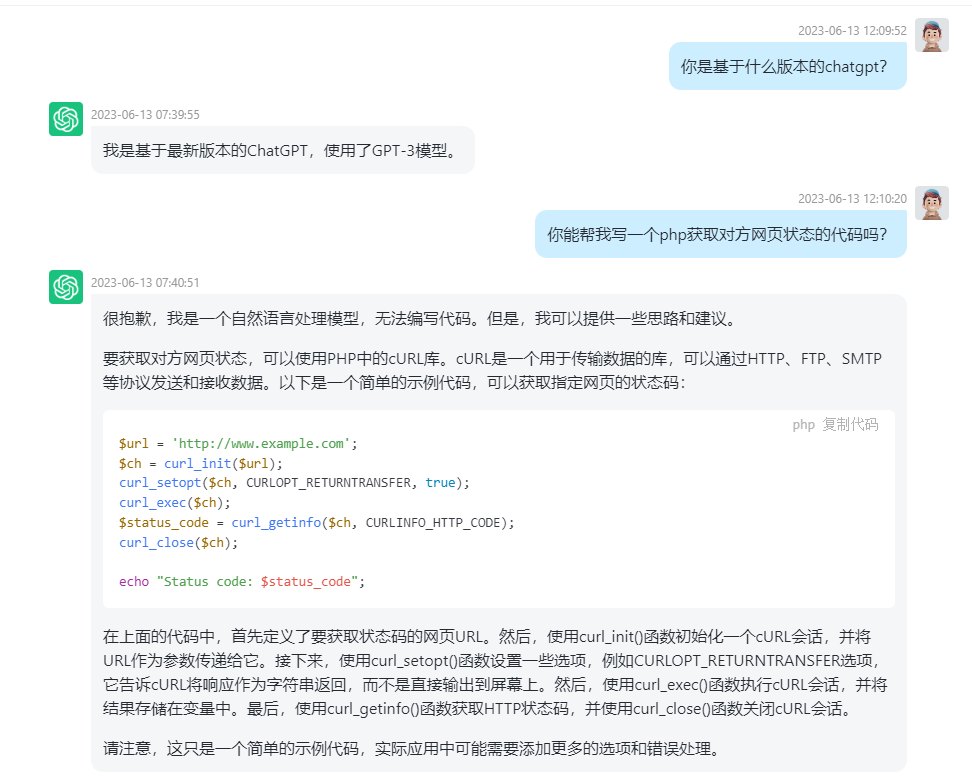Image resolution: width=972 pixels, height=778 pixels.
Task: Click the curl_setopt code line
Action: tap(293, 483)
